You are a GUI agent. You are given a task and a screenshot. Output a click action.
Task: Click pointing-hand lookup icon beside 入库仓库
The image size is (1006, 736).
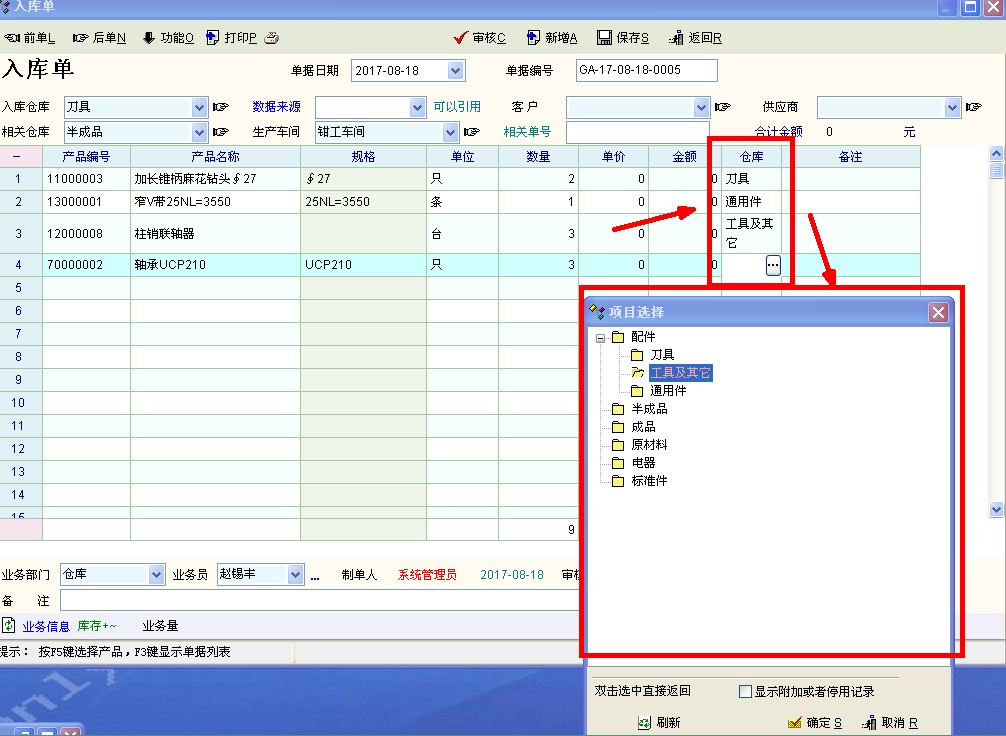221,107
